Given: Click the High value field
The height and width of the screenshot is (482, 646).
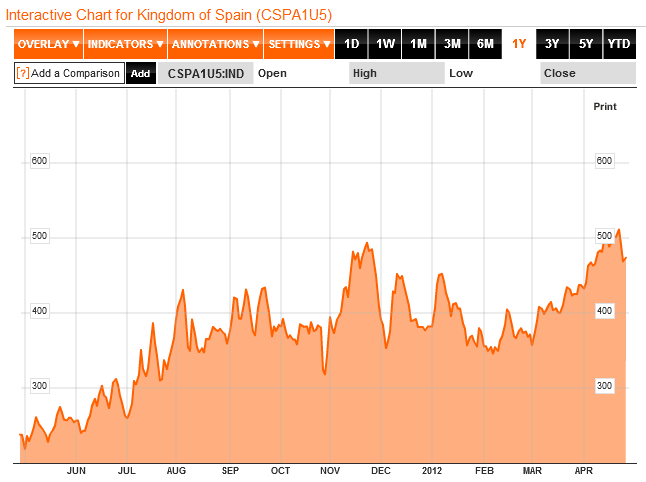Looking at the screenshot, I should coord(396,73).
